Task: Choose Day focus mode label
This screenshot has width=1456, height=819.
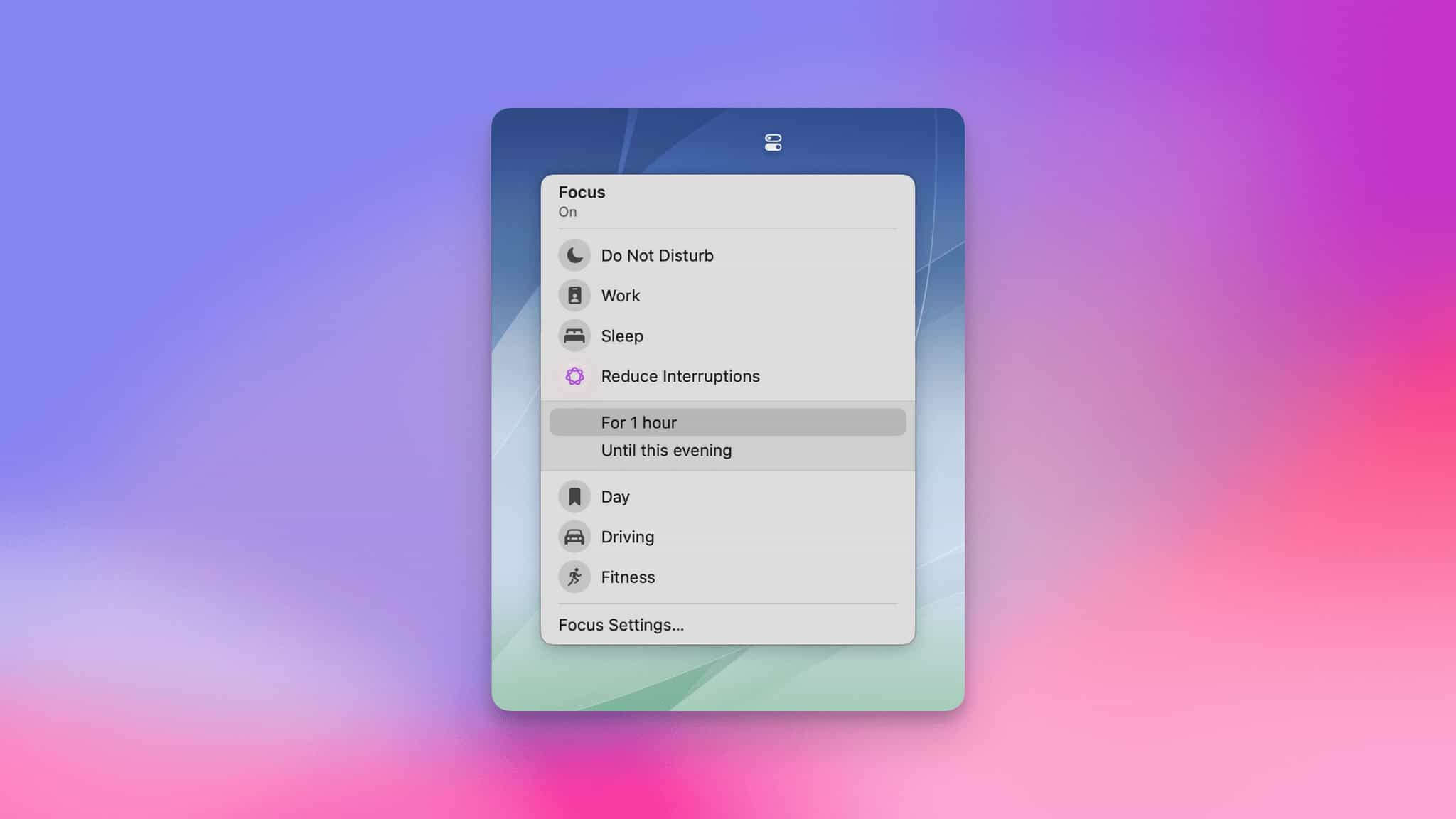Action: (615, 497)
